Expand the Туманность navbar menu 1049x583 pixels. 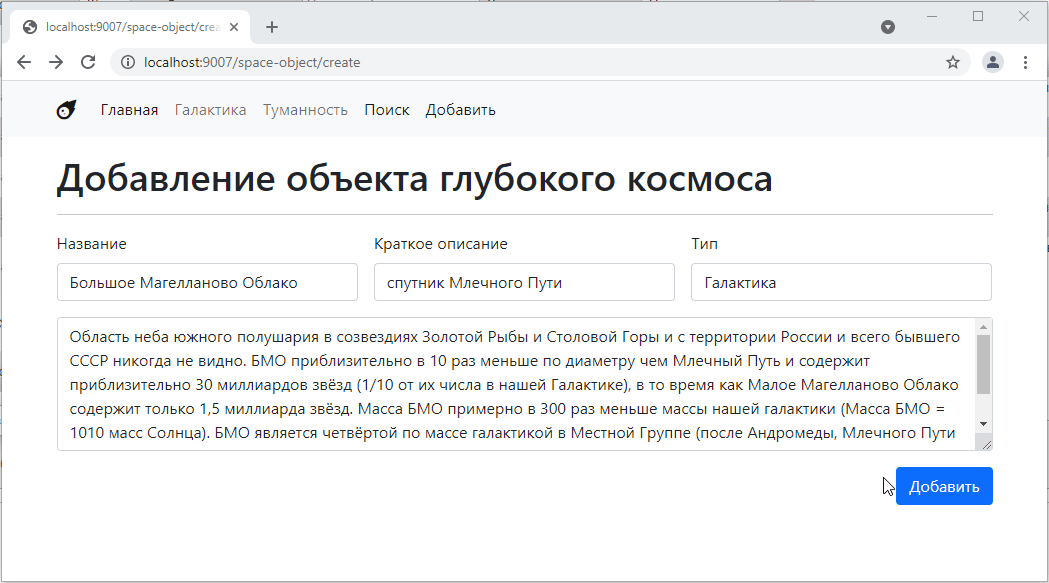[x=305, y=110]
